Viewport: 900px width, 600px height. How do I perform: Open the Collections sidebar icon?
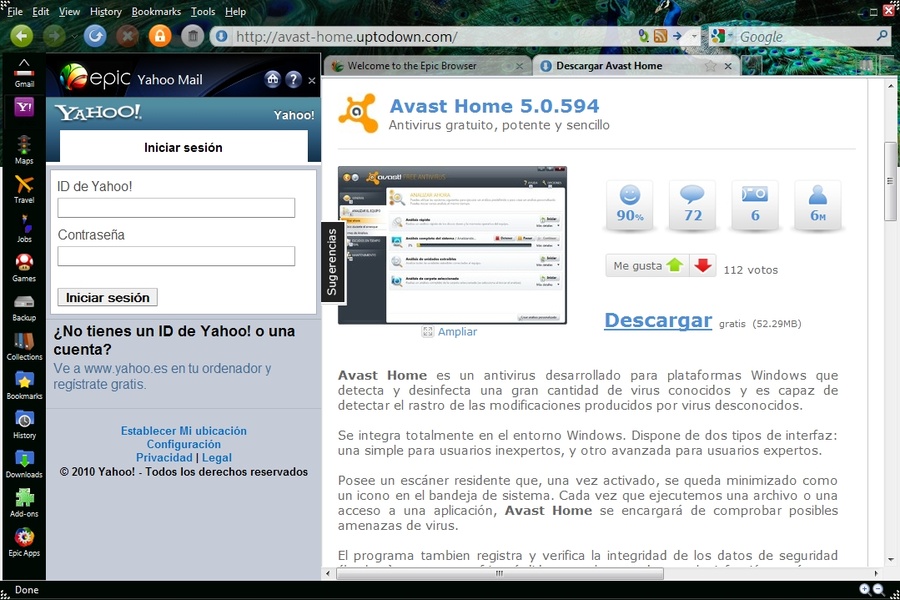click(x=24, y=343)
